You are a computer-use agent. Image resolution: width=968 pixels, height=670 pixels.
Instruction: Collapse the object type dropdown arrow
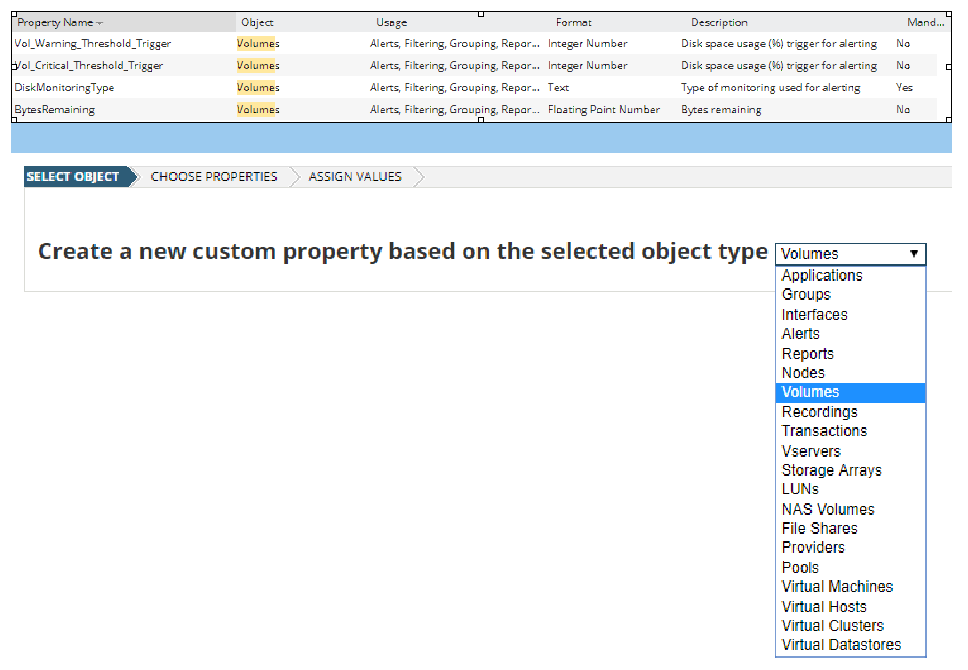tap(914, 254)
